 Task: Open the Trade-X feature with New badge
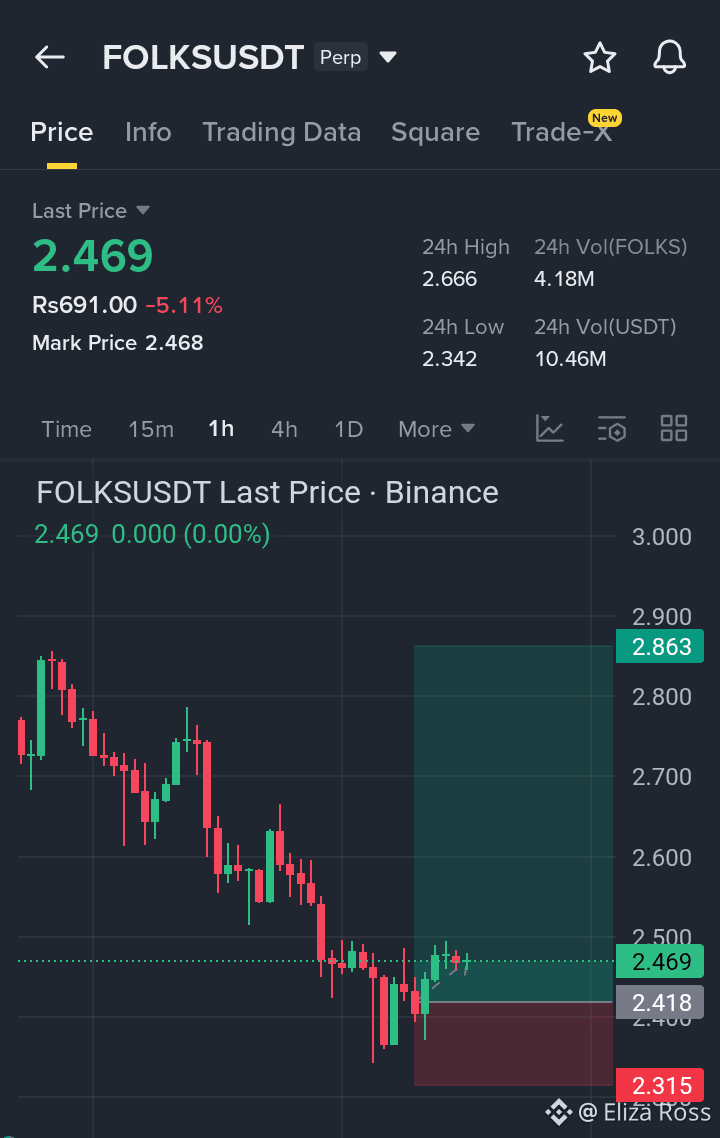562,132
